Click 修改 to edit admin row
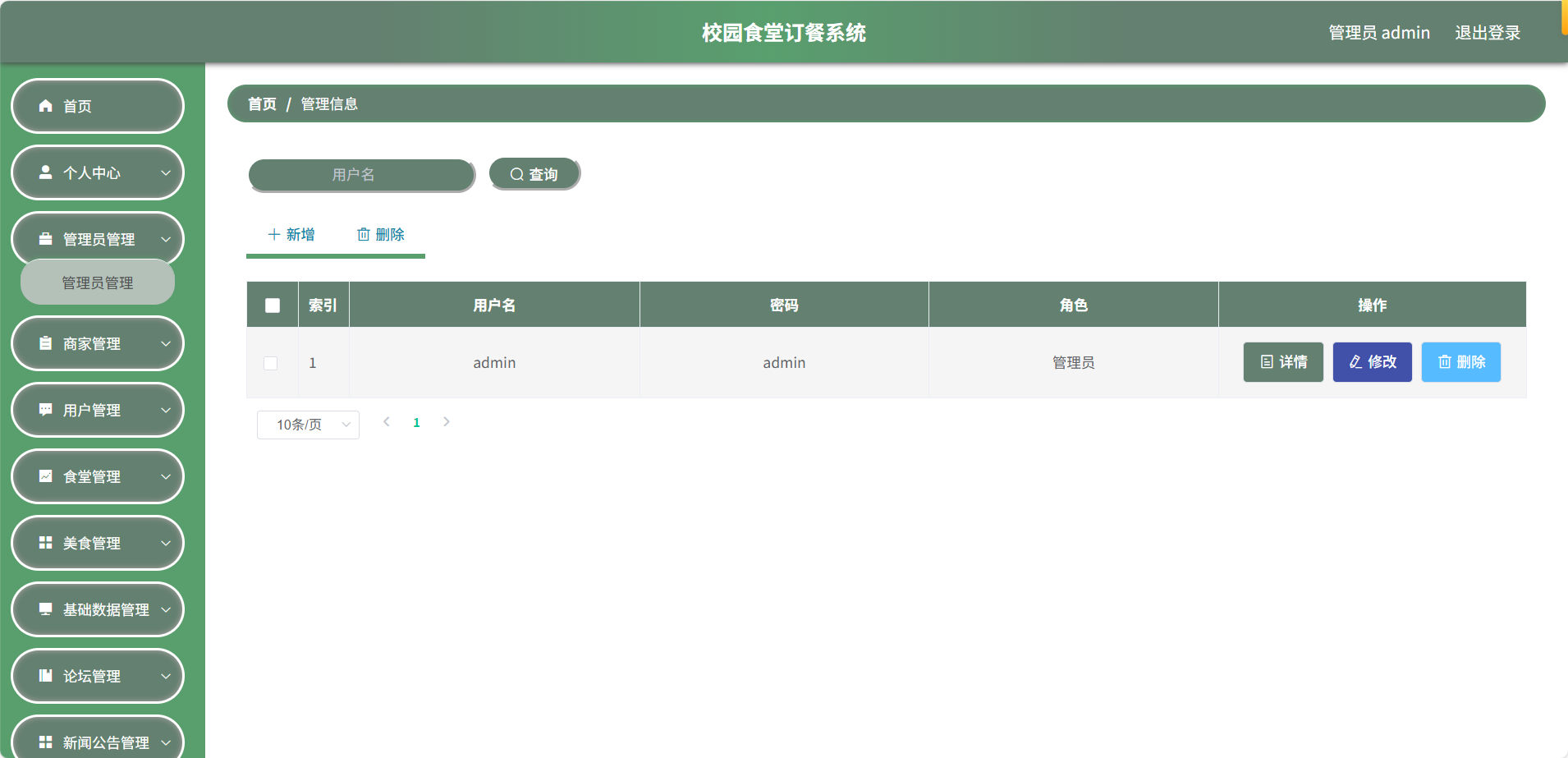 tap(1372, 362)
